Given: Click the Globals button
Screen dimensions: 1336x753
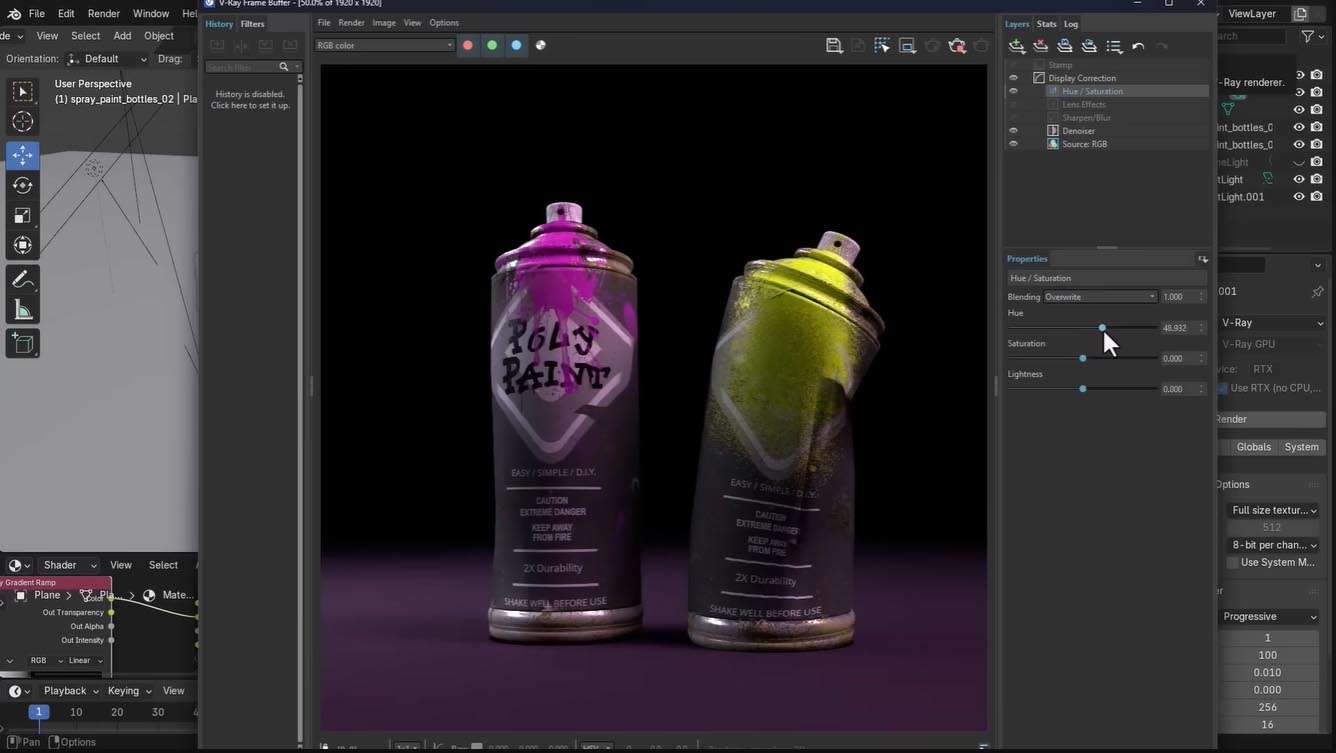Looking at the screenshot, I should (1253, 447).
